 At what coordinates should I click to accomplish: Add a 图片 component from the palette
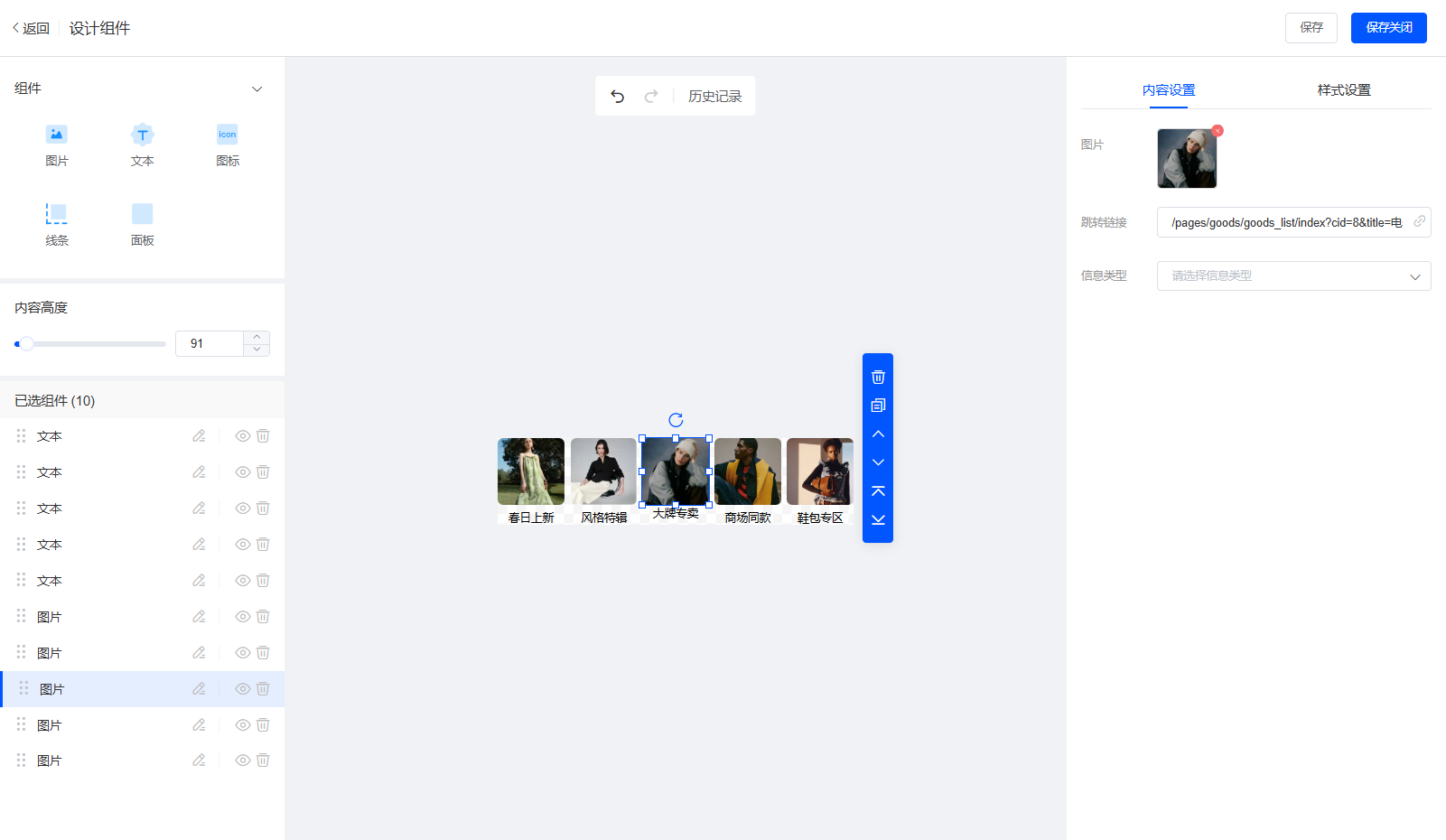[57, 145]
